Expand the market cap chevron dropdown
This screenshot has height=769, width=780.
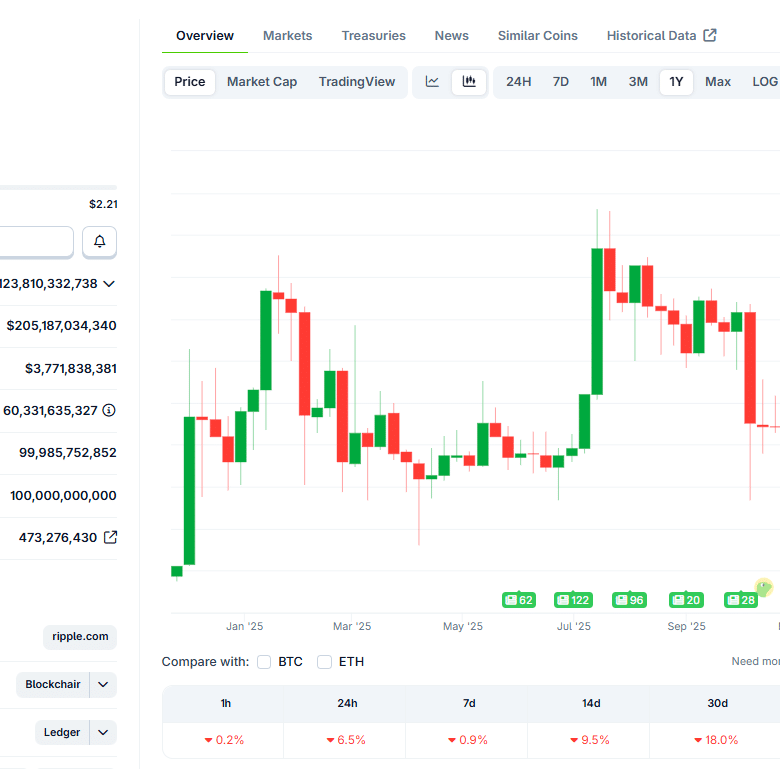pyautogui.click(x=109, y=283)
